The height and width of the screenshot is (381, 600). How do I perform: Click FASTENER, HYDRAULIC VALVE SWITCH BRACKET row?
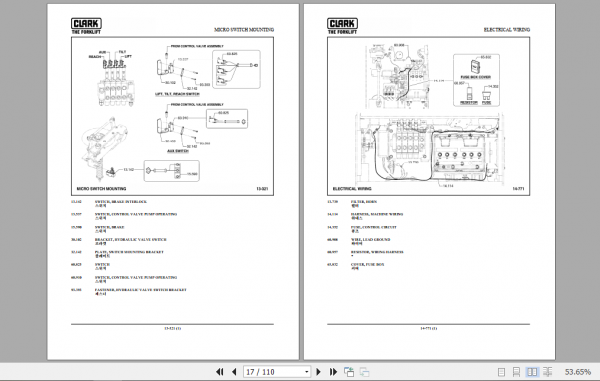pos(129,292)
